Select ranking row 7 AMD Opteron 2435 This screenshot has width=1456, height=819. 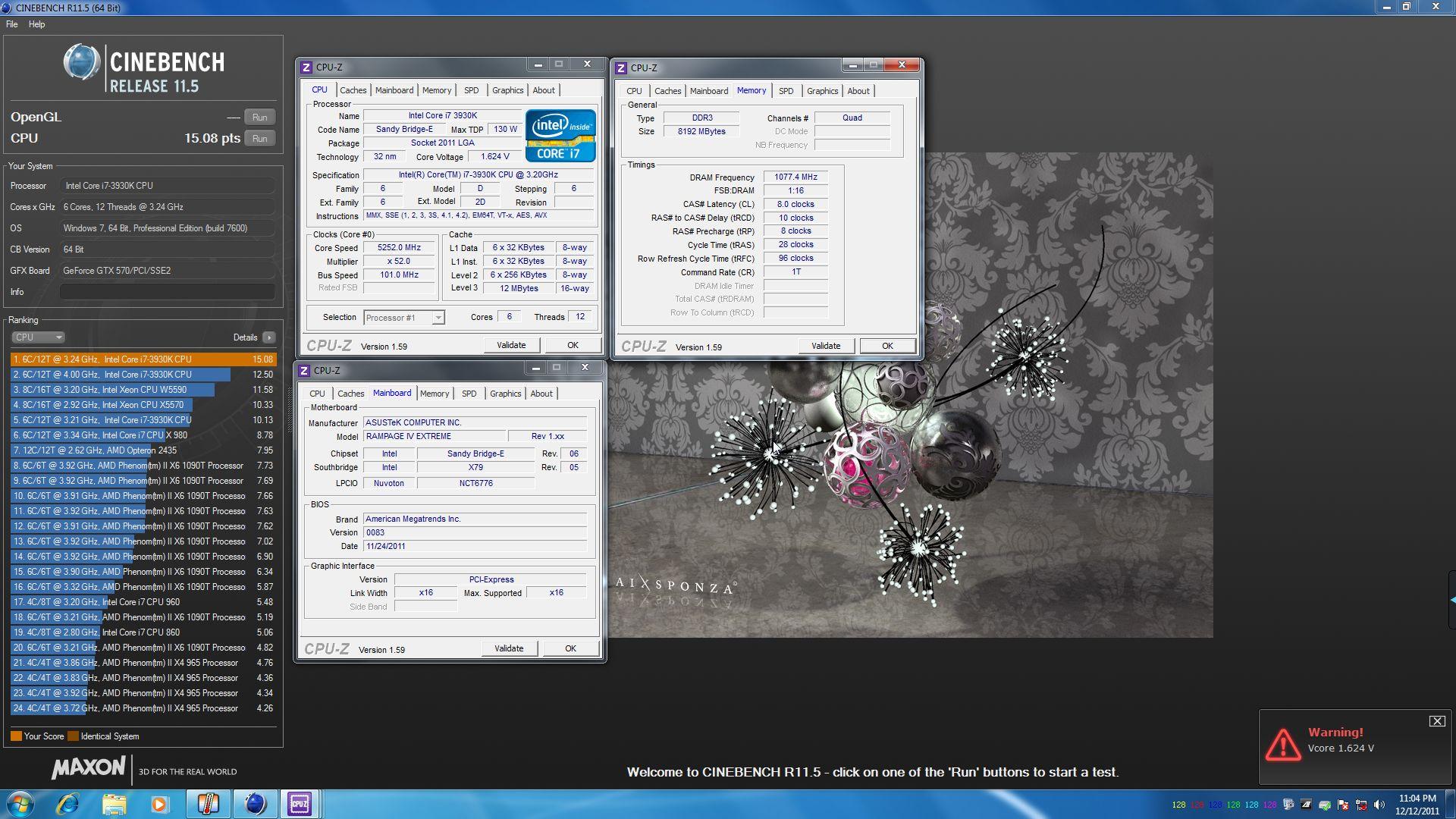(x=143, y=450)
